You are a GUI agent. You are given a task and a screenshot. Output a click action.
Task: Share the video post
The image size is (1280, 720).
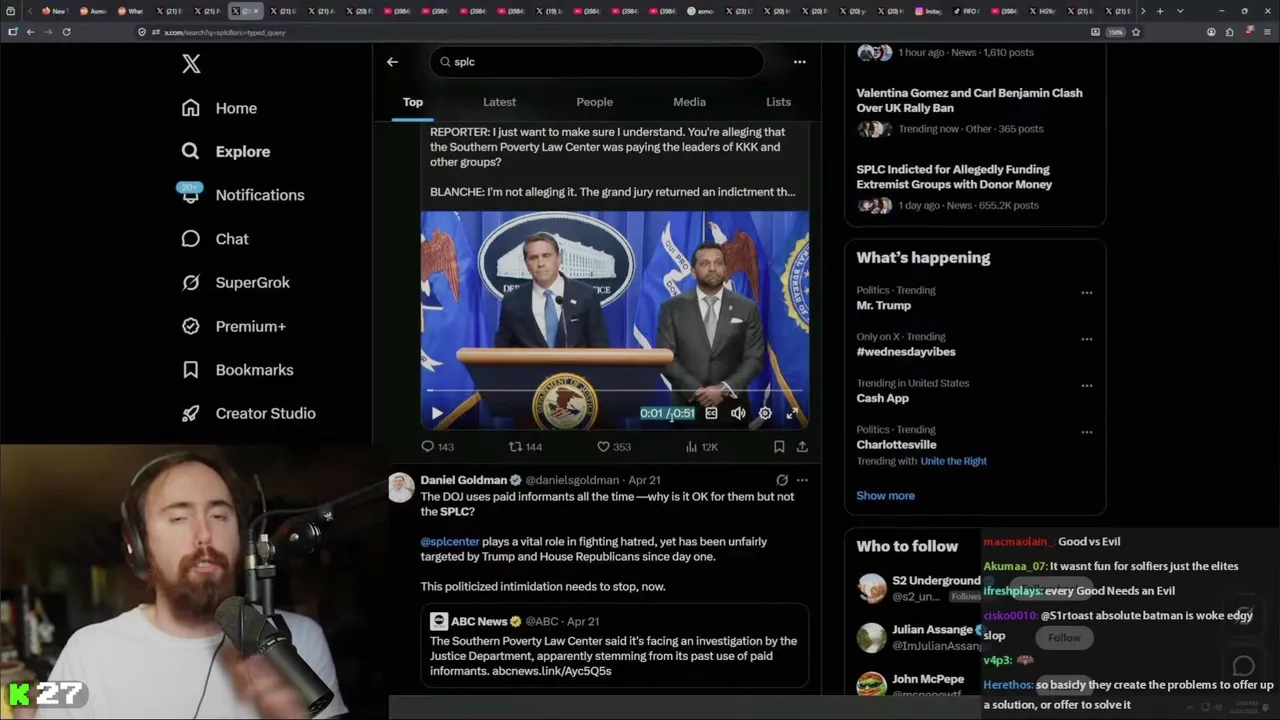[x=802, y=447]
